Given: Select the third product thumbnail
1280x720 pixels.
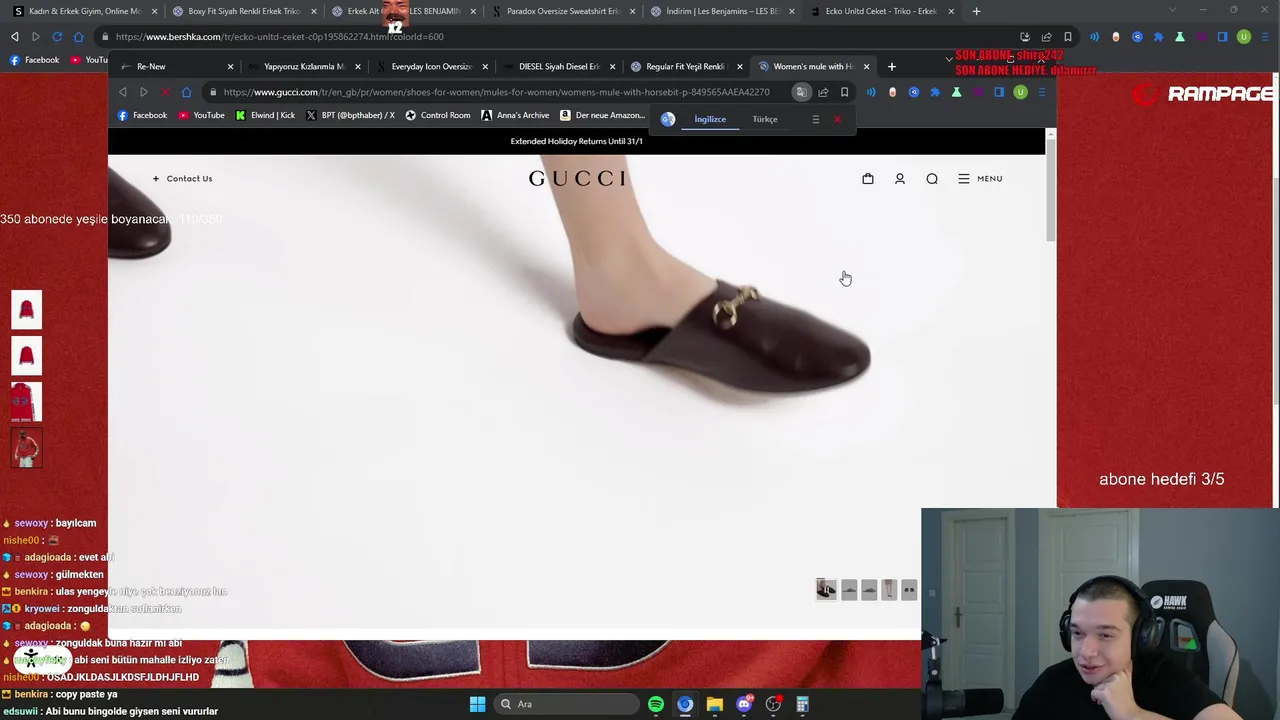Looking at the screenshot, I should 869,590.
